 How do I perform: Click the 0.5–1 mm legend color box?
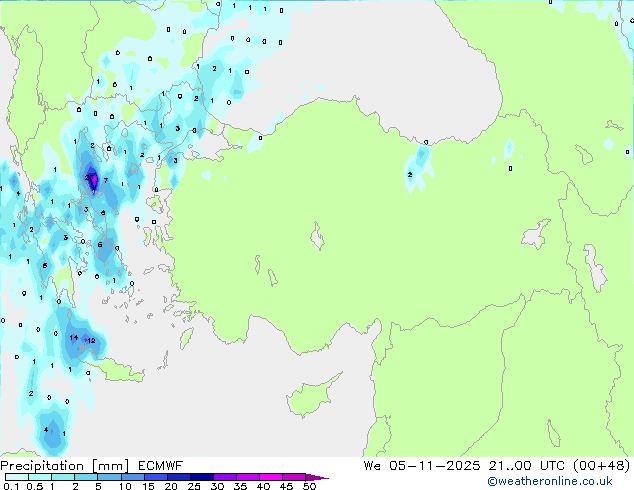click(x=40, y=477)
